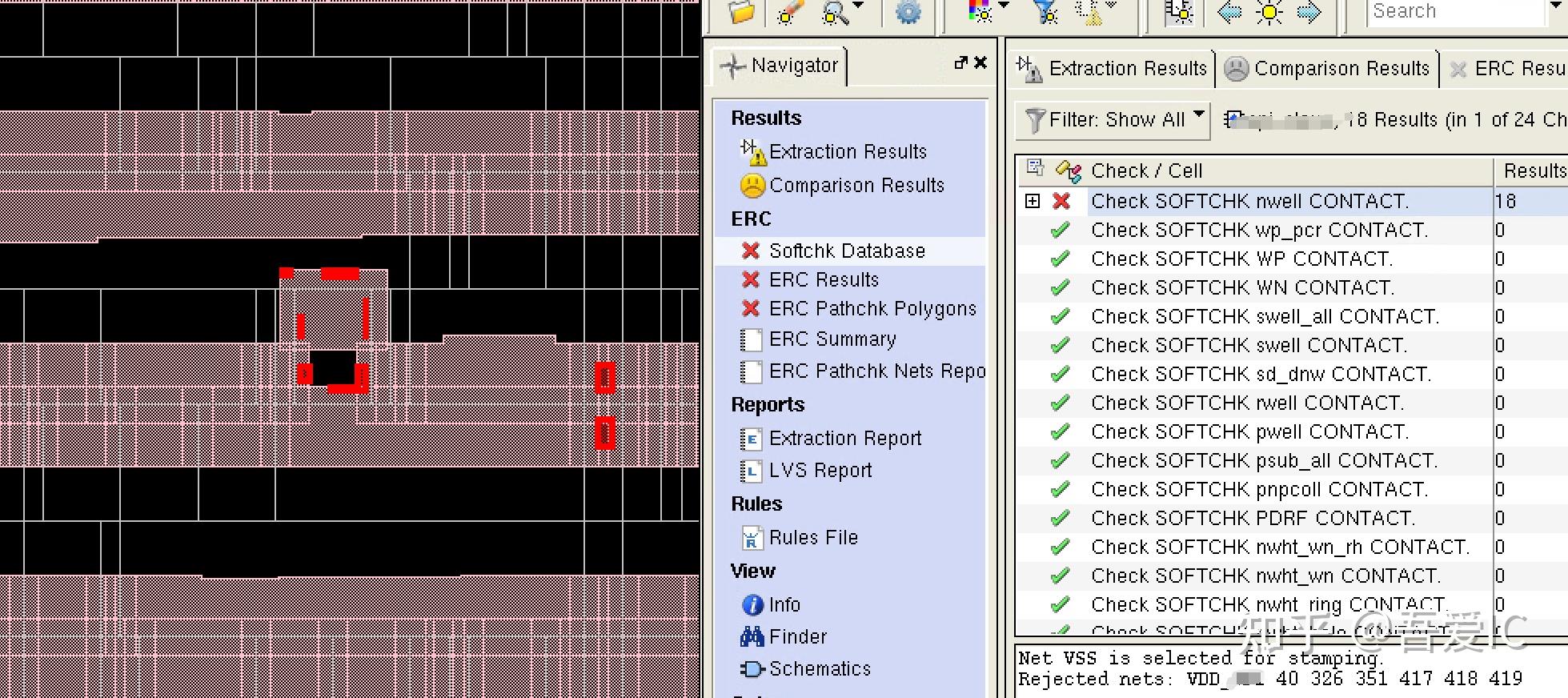Open the Filter: Show All dropdown
The height and width of the screenshot is (698, 1568).
pos(1113,120)
